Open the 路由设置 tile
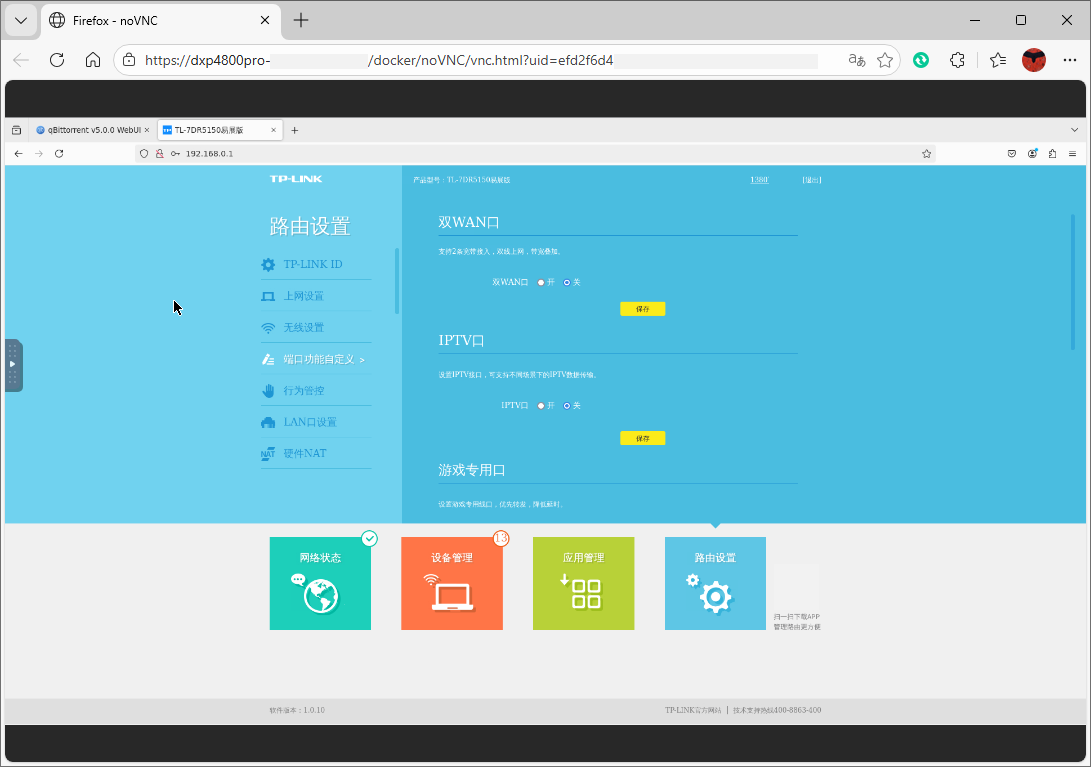The width and height of the screenshot is (1091, 767). click(x=715, y=583)
